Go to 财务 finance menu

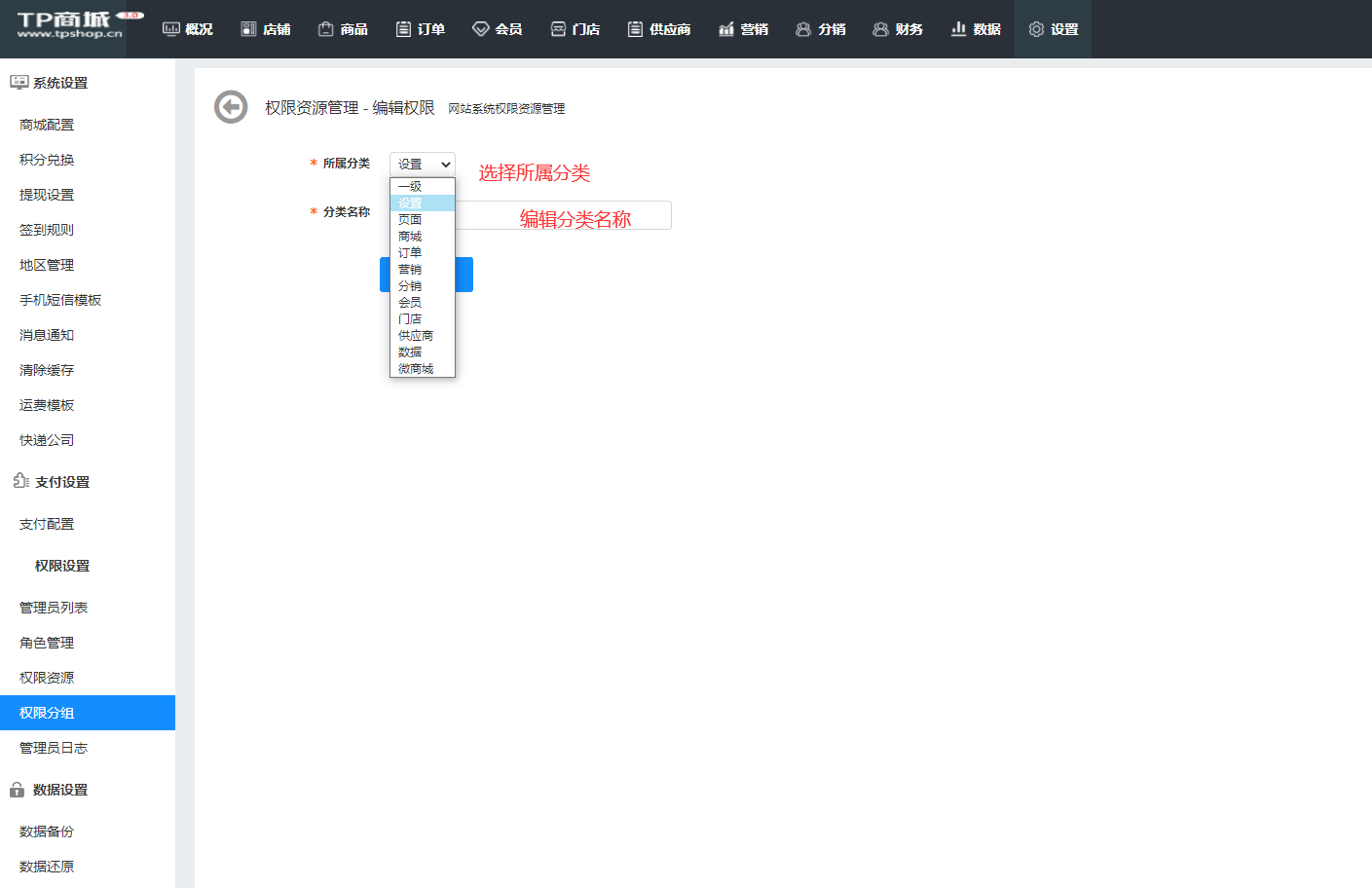[x=898, y=29]
